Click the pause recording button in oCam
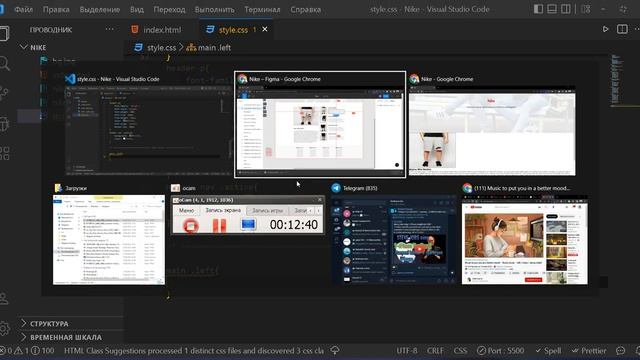640x360 pixels. tap(220, 225)
